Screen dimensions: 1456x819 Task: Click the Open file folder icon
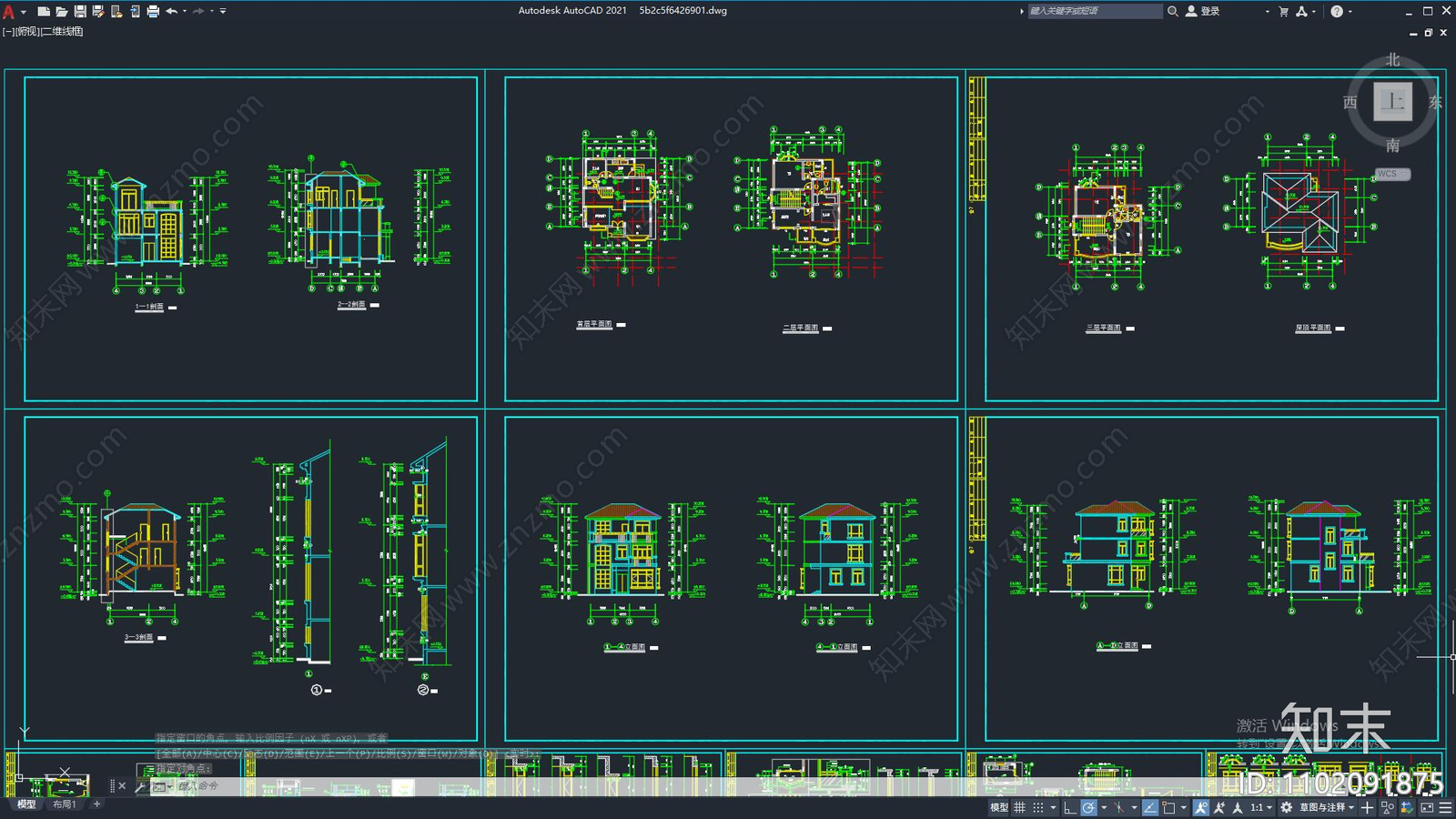point(61,11)
